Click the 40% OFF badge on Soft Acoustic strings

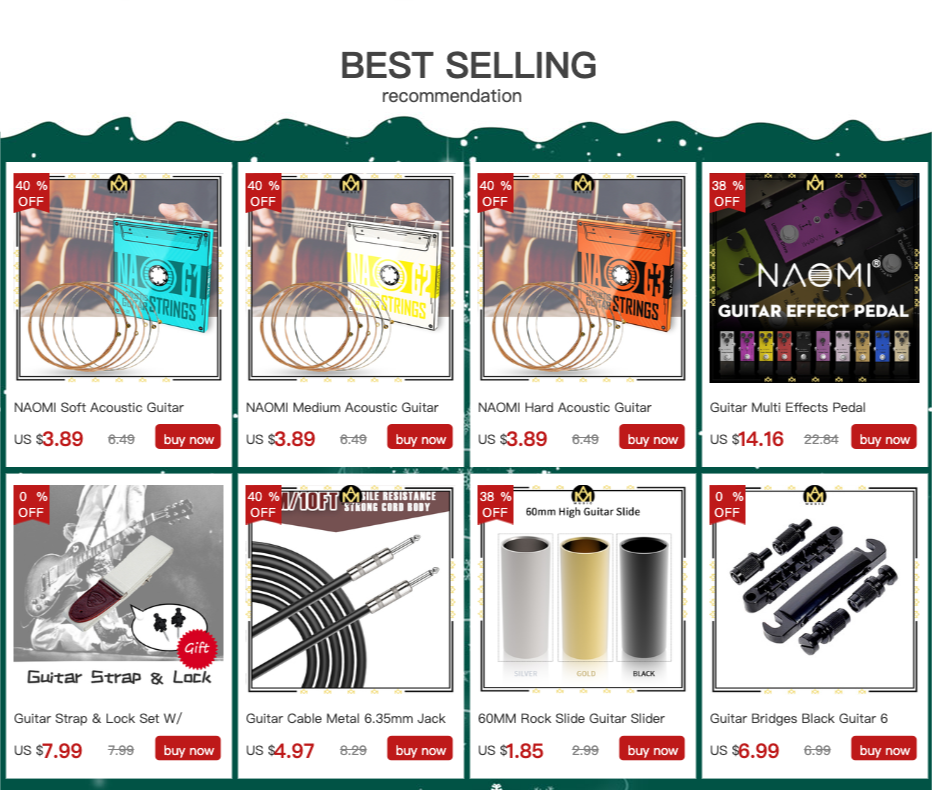31,193
